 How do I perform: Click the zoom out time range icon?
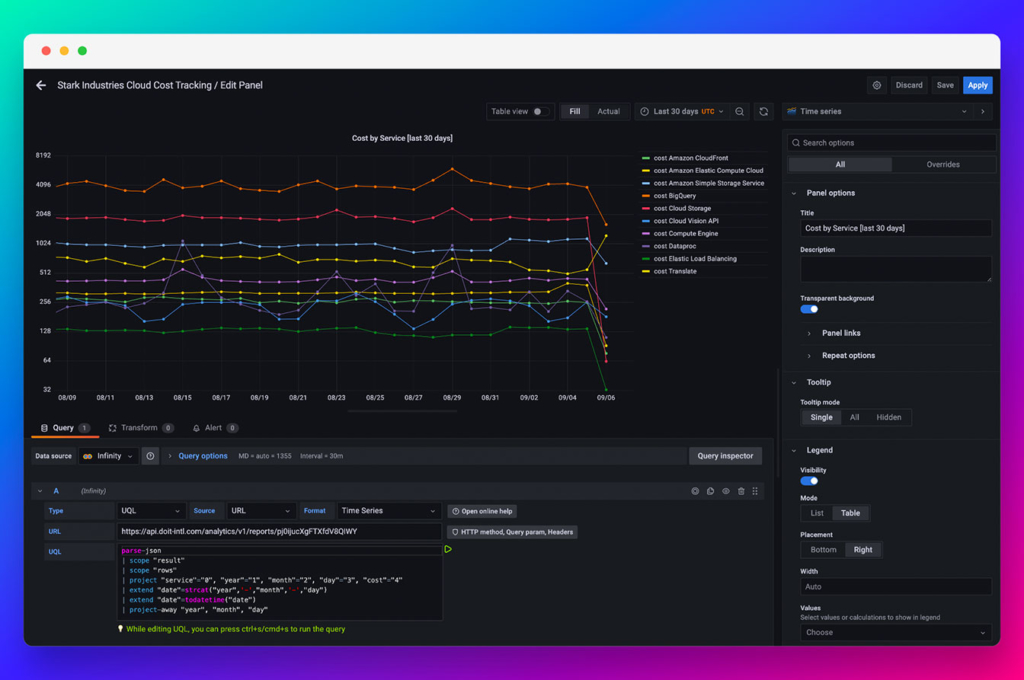pos(740,112)
